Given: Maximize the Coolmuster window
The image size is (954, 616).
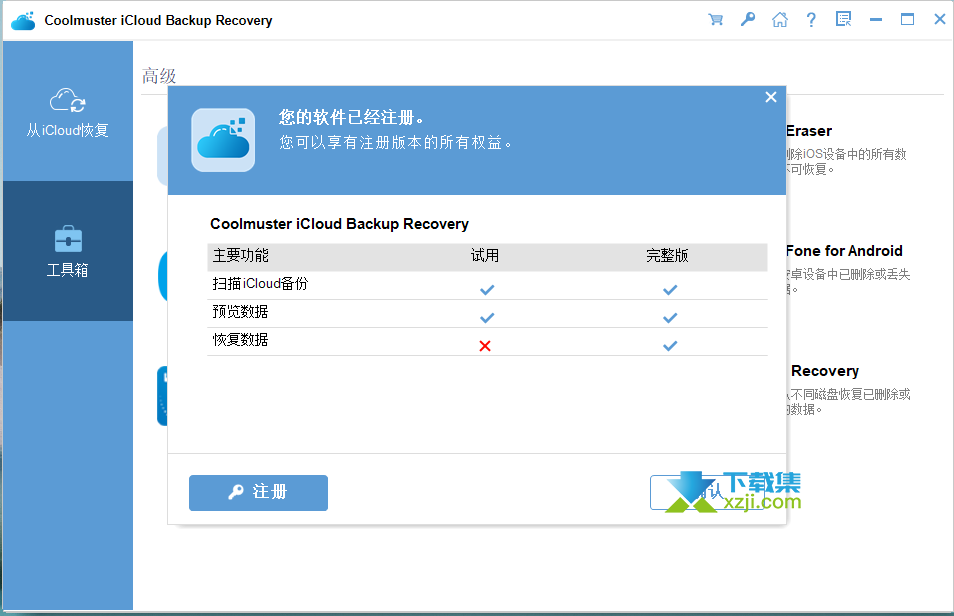Looking at the screenshot, I should point(907,19).
